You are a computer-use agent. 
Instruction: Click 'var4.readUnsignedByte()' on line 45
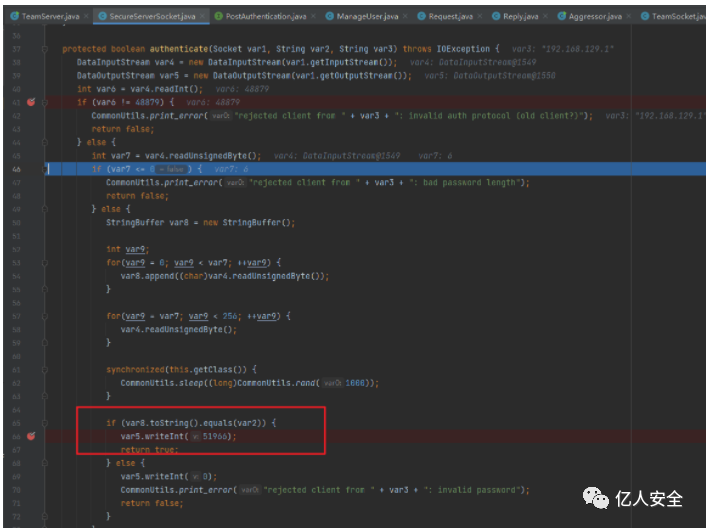point(203,156)
